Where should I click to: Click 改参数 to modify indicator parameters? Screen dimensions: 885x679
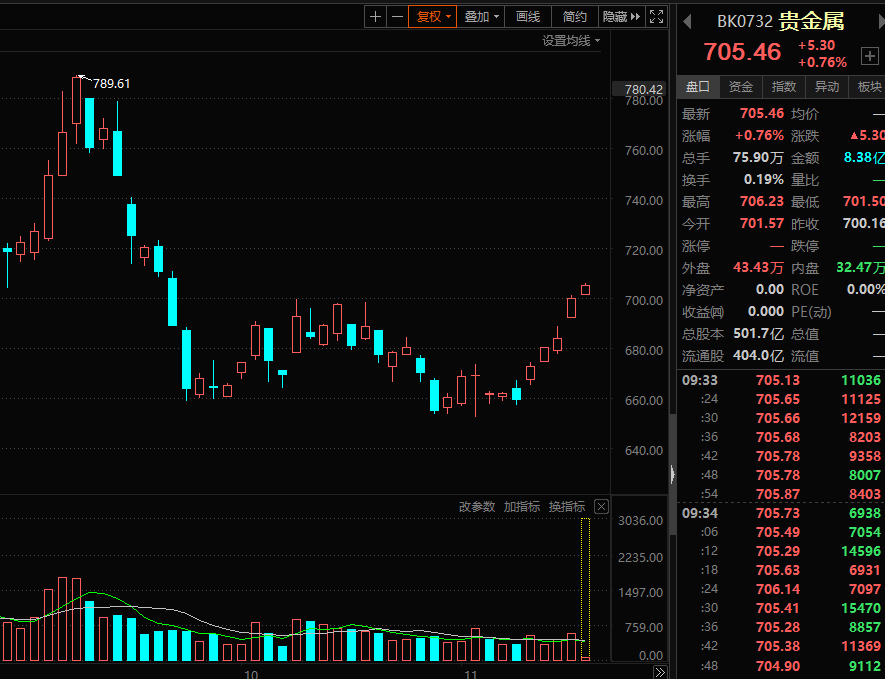pyautogui.click(x=477, y=507)
